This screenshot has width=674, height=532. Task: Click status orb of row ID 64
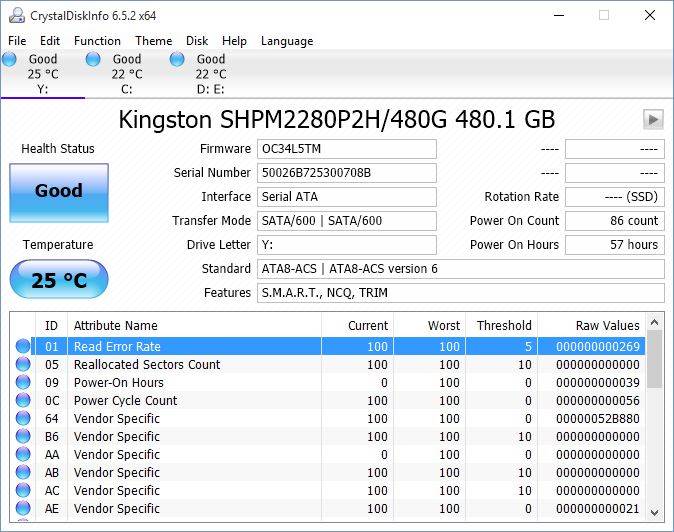click(x=23, y=419)
